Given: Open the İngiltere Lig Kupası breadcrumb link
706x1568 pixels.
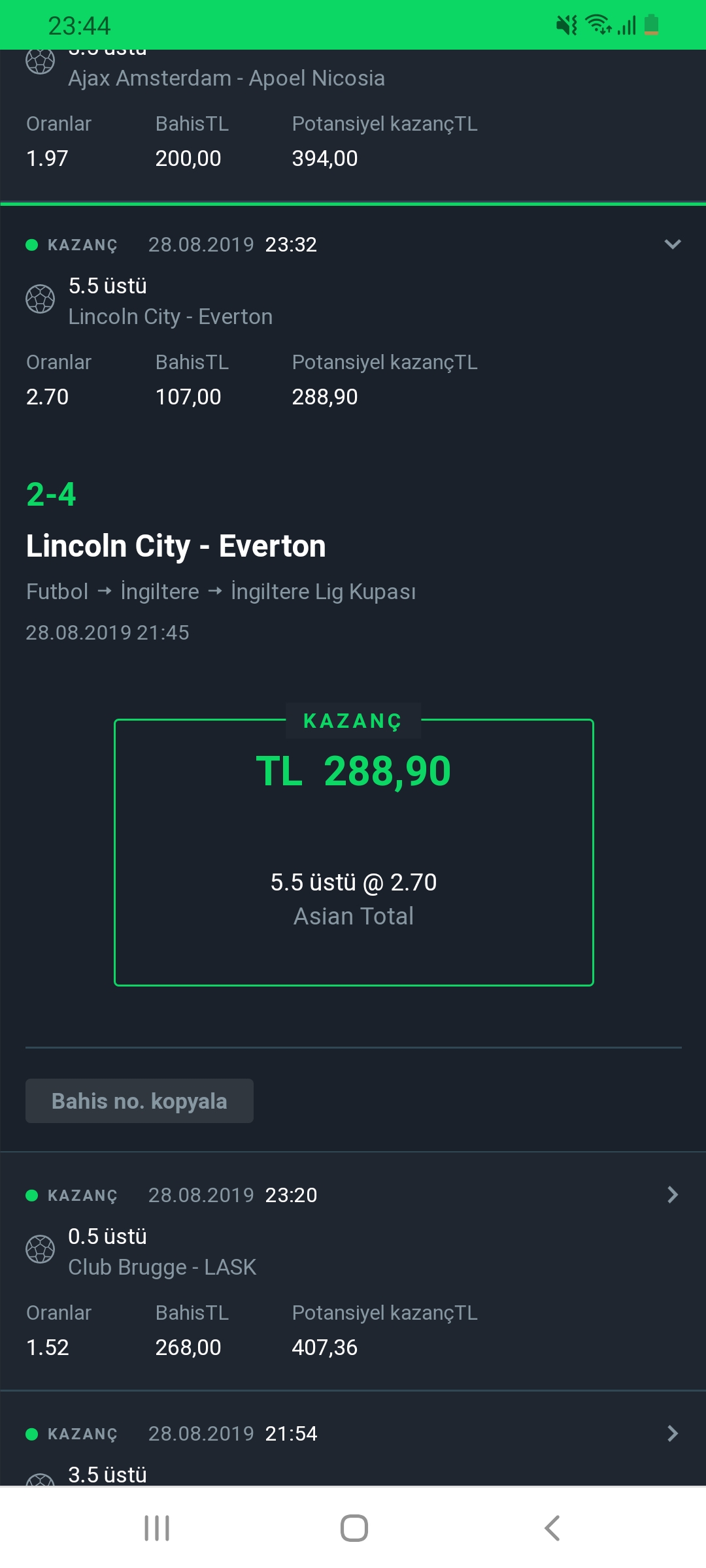Looking at the screenshot, I should point(324,592).
